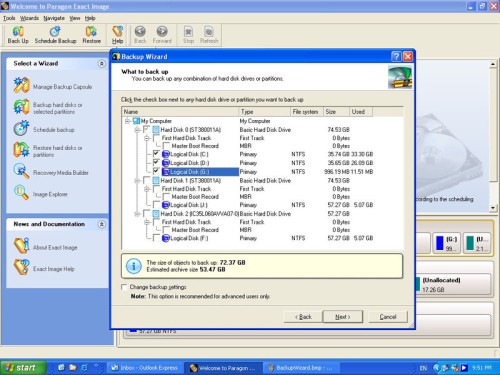
Task: Click the Logical Disk (D:) drive icon
Action: 166,163
